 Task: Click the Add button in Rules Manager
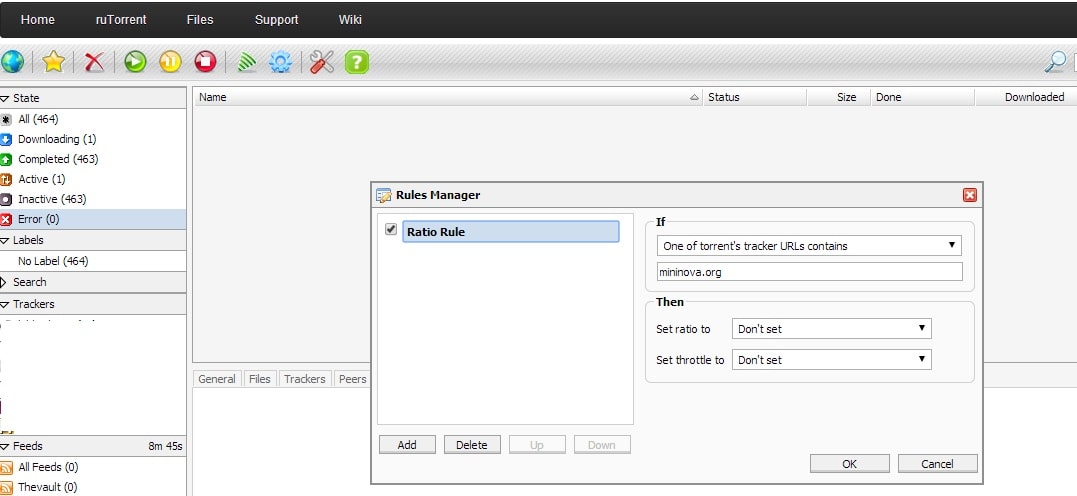(407, 445)
